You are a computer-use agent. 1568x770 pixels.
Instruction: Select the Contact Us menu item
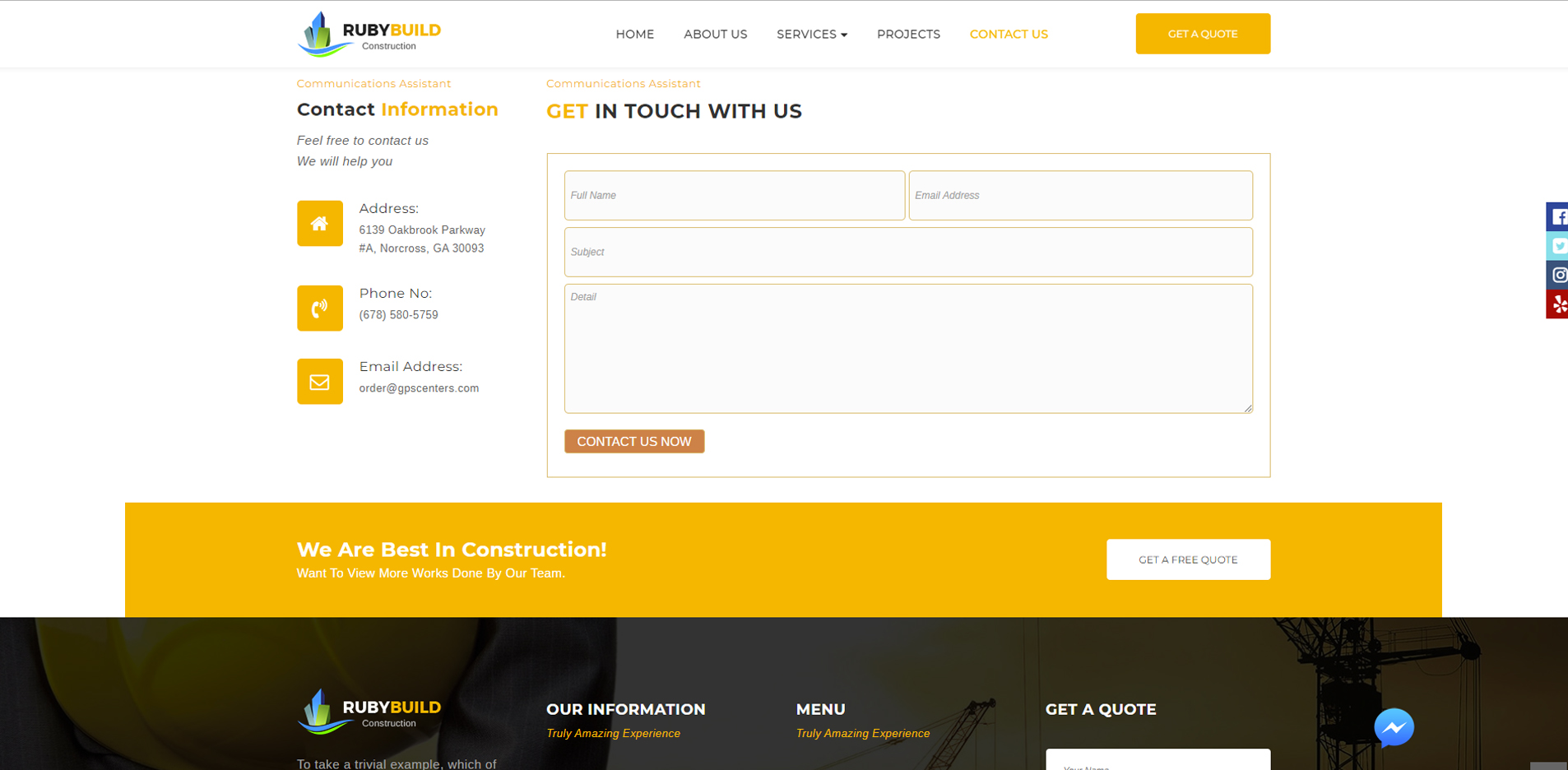point(1009,34)
